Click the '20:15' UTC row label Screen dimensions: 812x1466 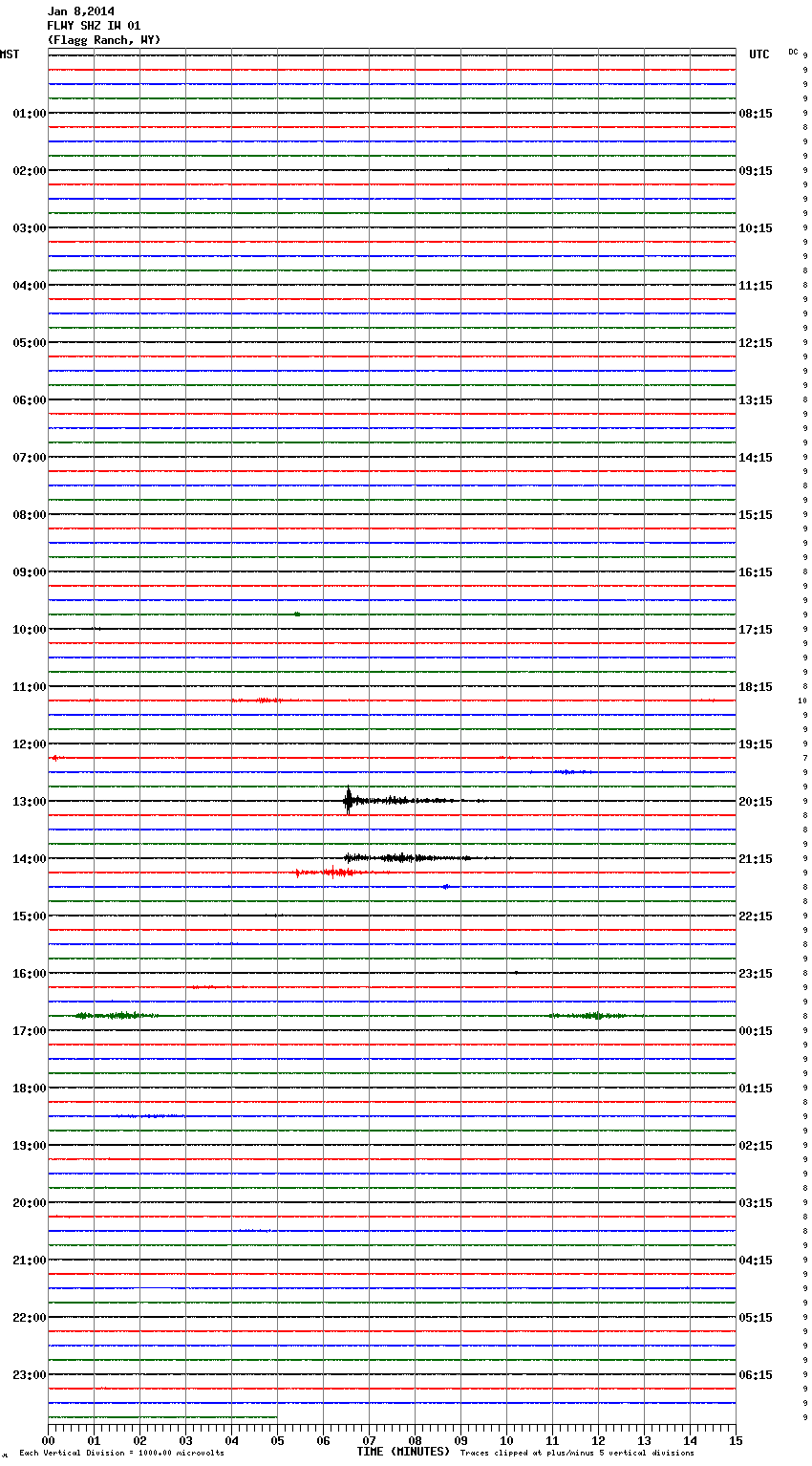click(x=756, y=802)
